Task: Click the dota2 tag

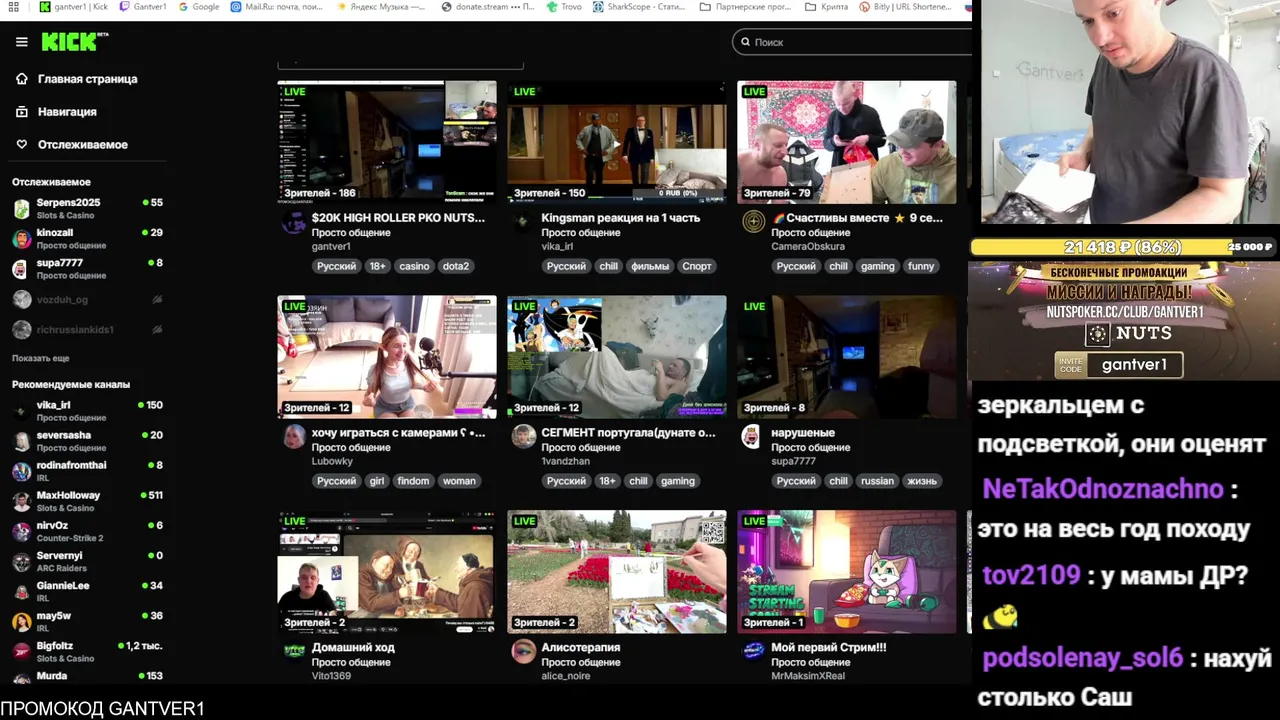Action: click(456, 266)
